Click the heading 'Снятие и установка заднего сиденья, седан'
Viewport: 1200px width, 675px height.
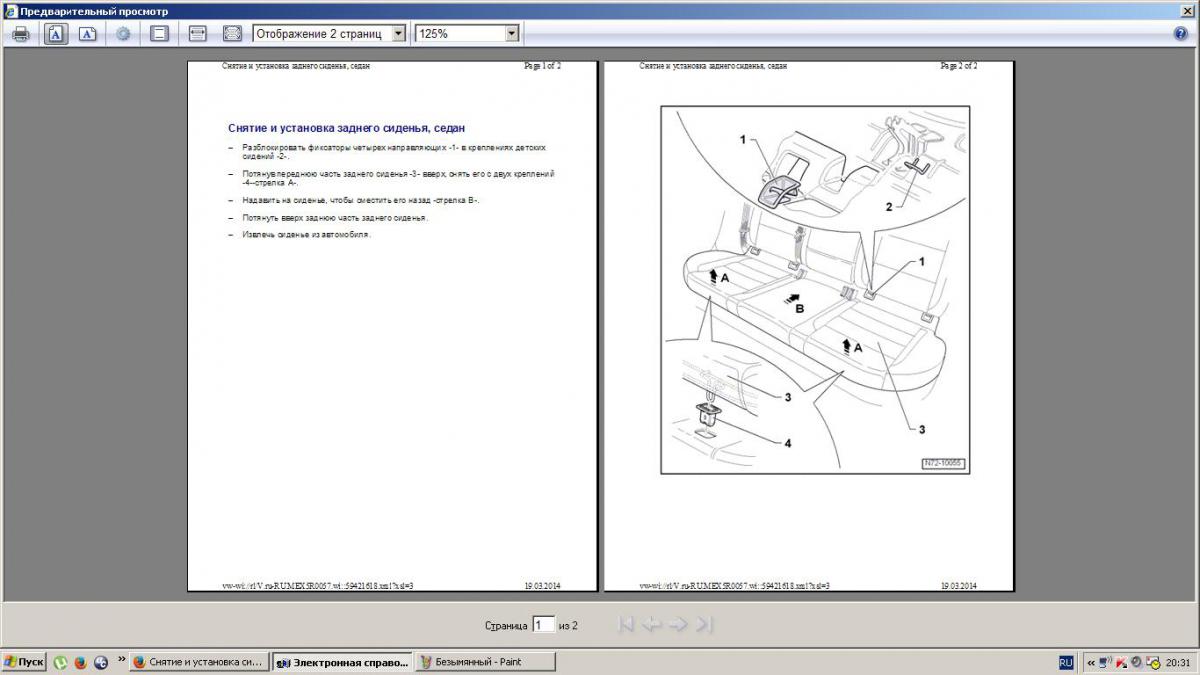pos(346,128)
